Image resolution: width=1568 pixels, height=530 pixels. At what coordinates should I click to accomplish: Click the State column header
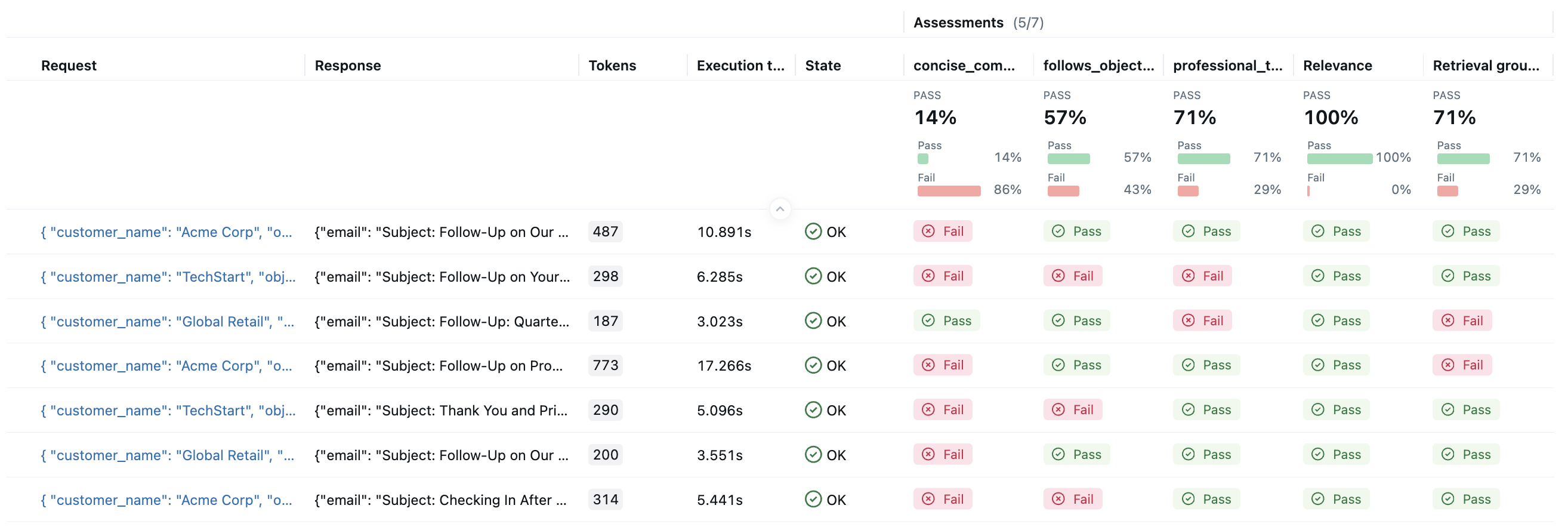(822, 66)
